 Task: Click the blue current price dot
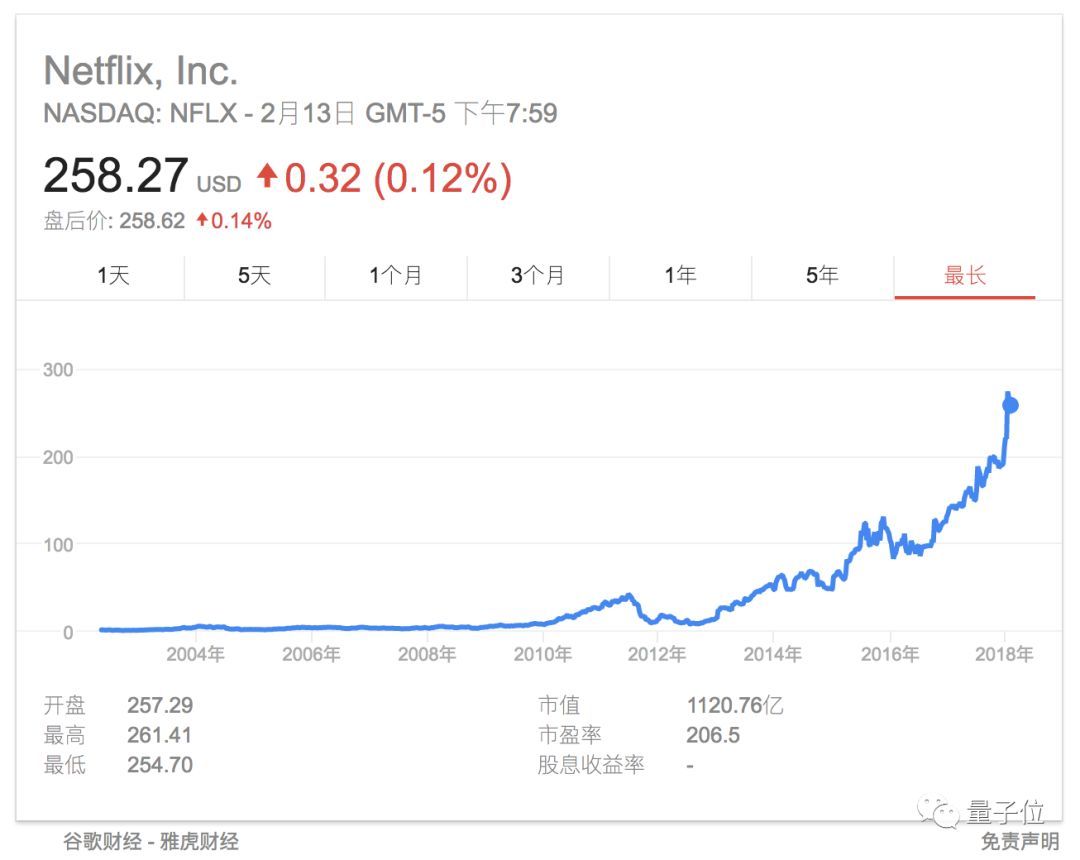click(x=1010, y=405)
